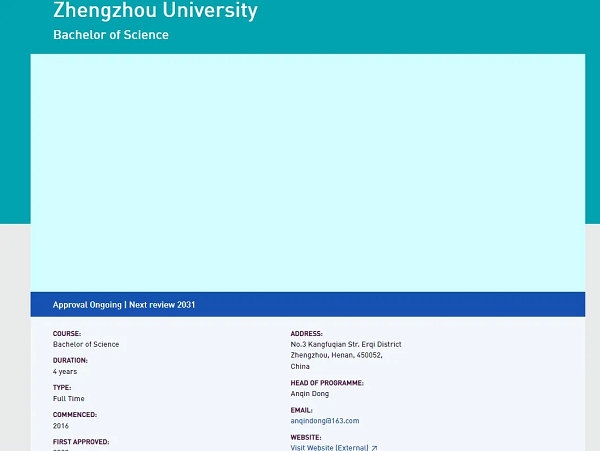Click the anqindong@163.com email link
This screenshot has height=451, width=600.
(x=324, y=421)
